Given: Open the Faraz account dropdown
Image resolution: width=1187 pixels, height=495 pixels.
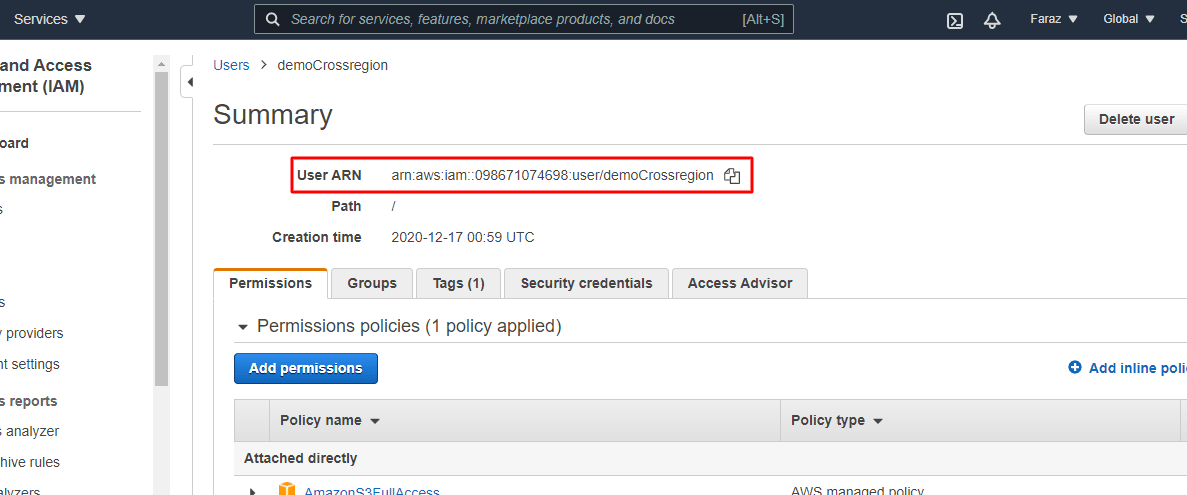Looking at the screenshot, I should click(1054, 20).
